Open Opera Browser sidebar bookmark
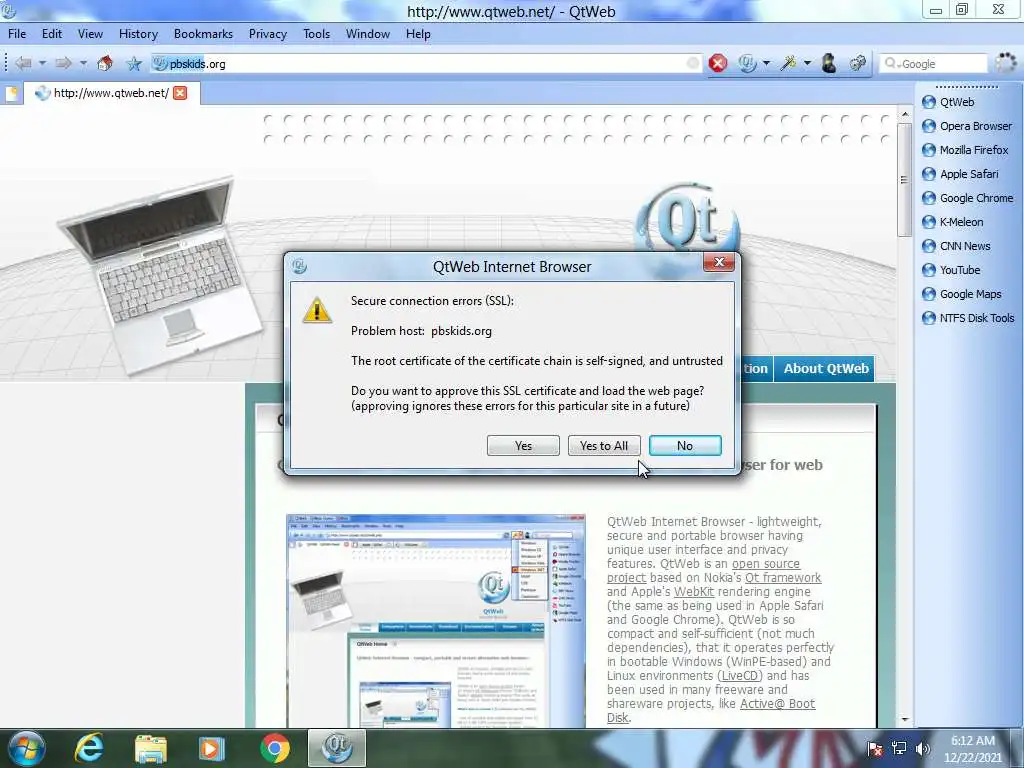This screenshot has height=768, width=1024. point(967,126)
